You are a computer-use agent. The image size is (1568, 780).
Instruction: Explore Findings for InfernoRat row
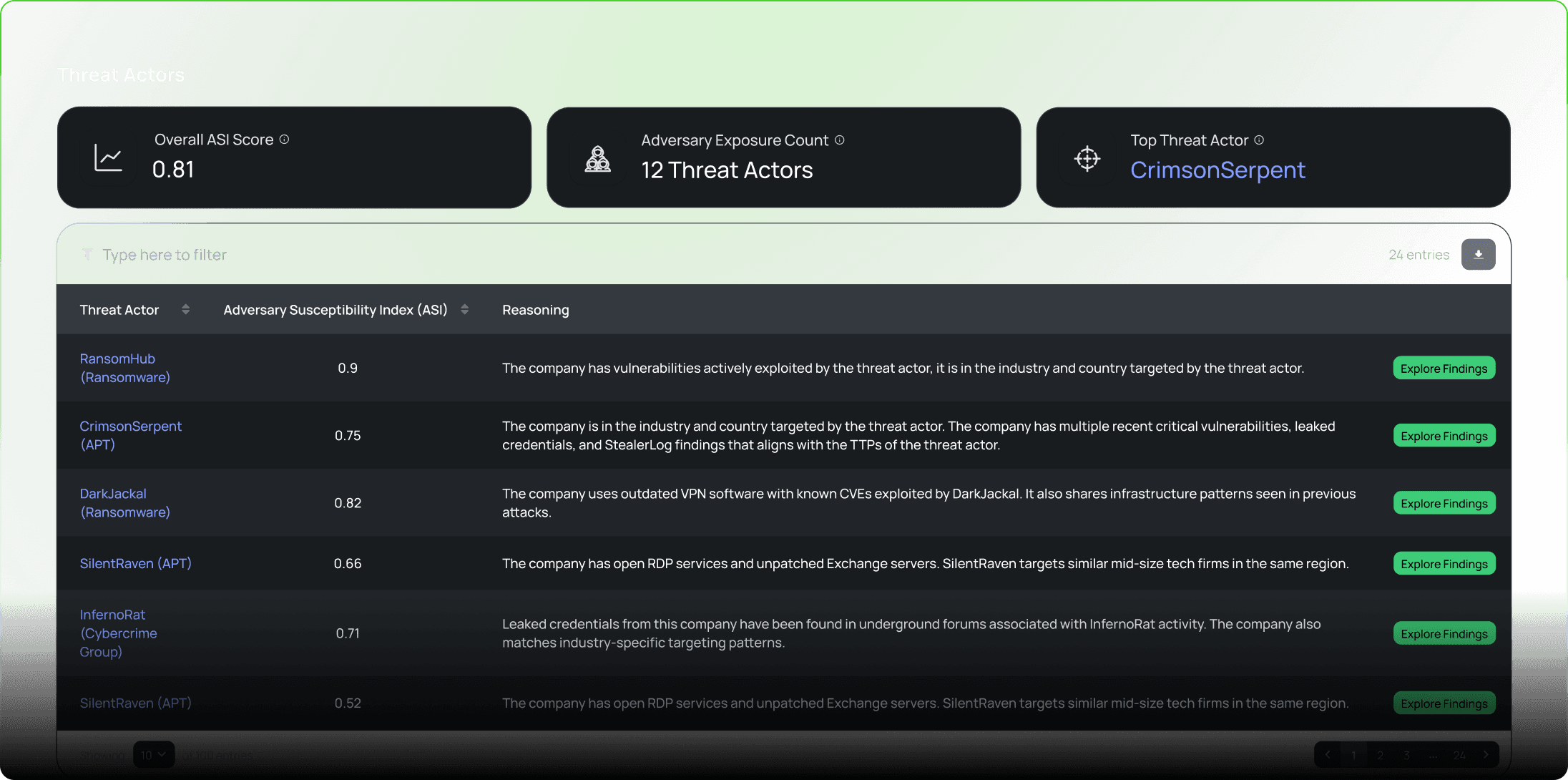(1444, 633)
